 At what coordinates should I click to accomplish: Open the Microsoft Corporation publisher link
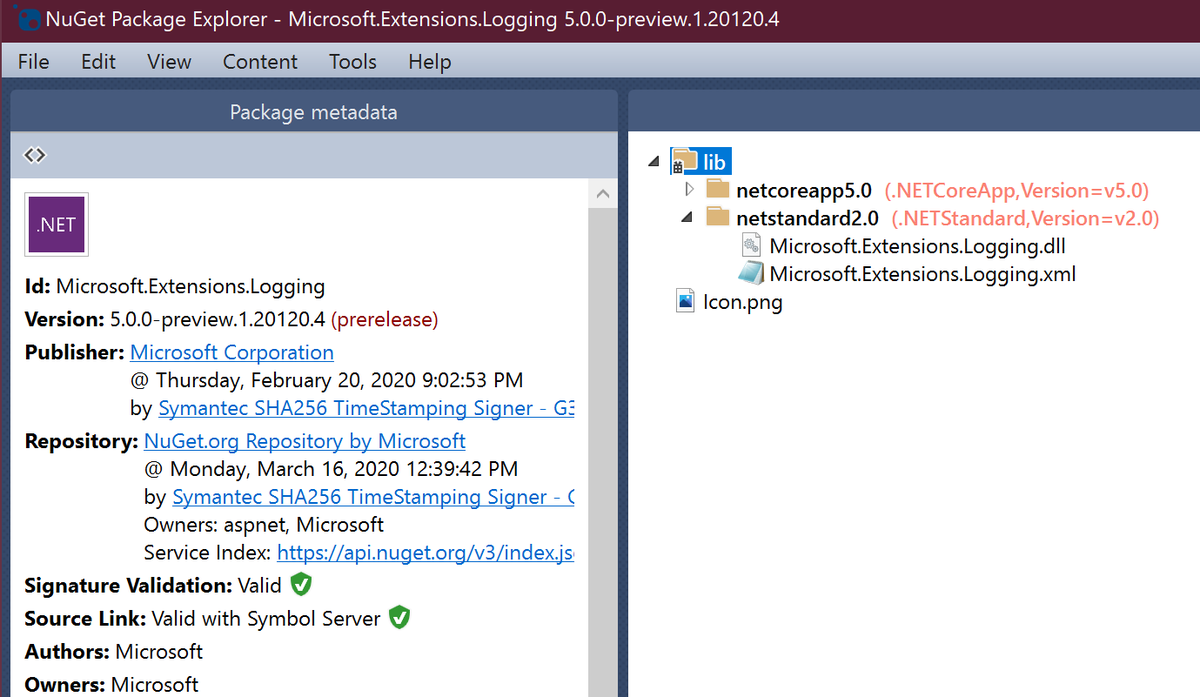(x=232, y=352)
